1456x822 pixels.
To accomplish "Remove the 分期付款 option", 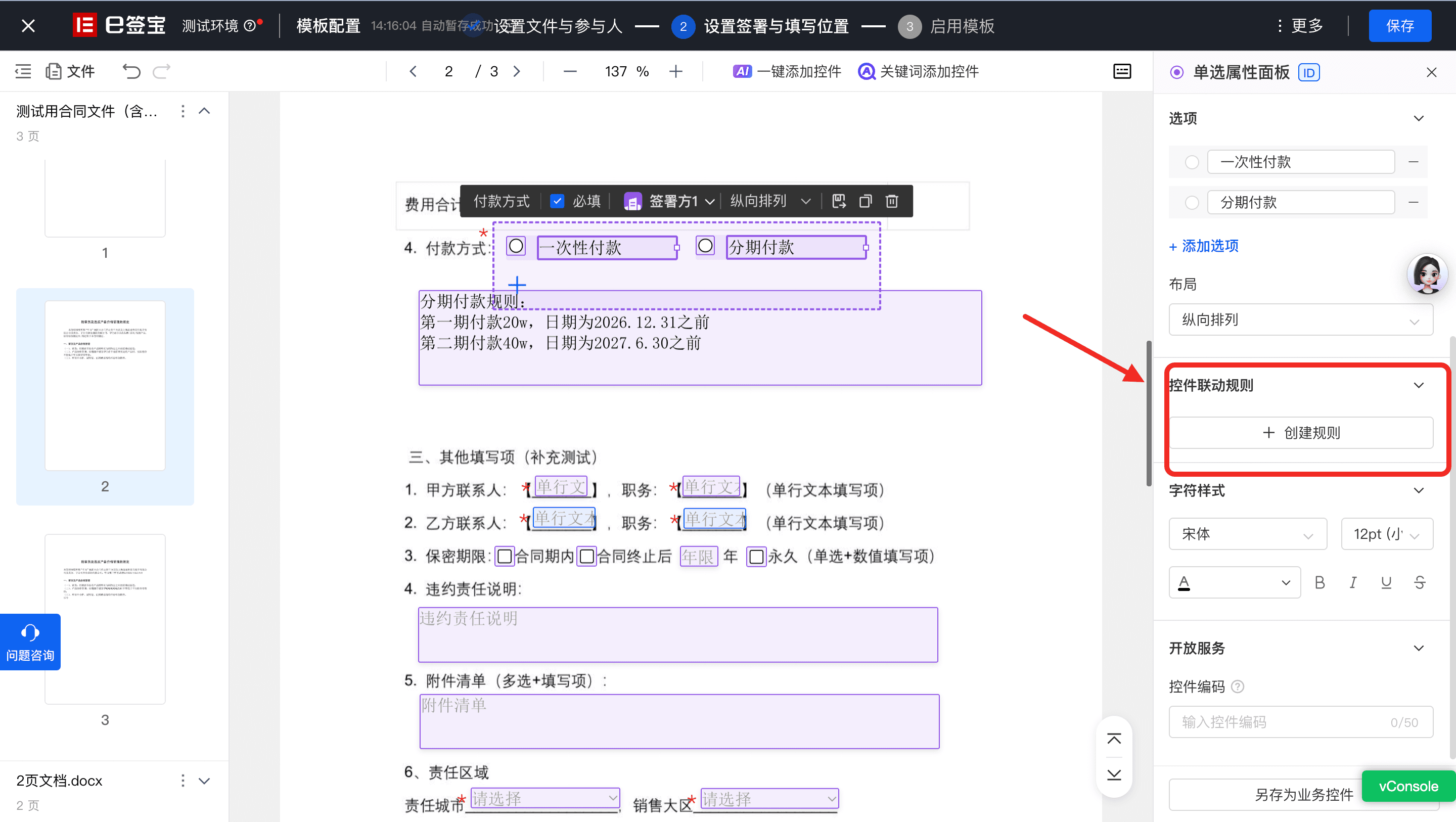I will pos(1414,202).
